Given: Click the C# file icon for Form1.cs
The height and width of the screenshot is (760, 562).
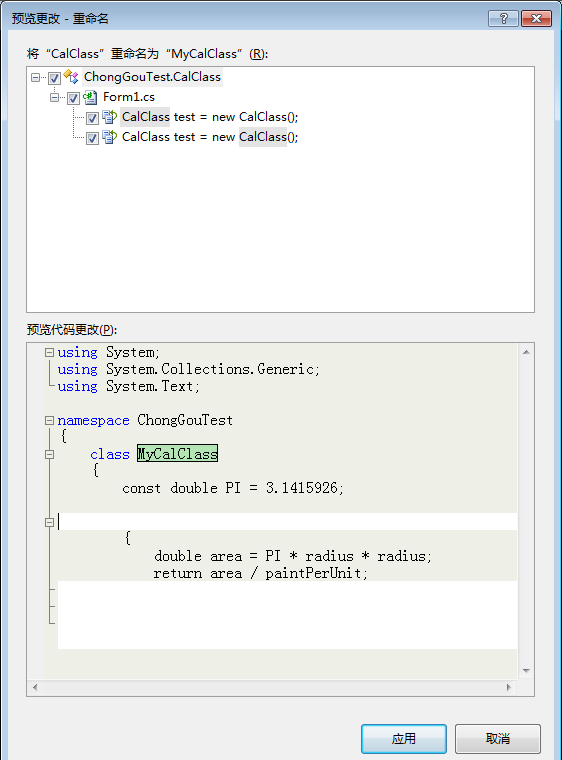Looking at the screenshot, I should tap(90, 97).
